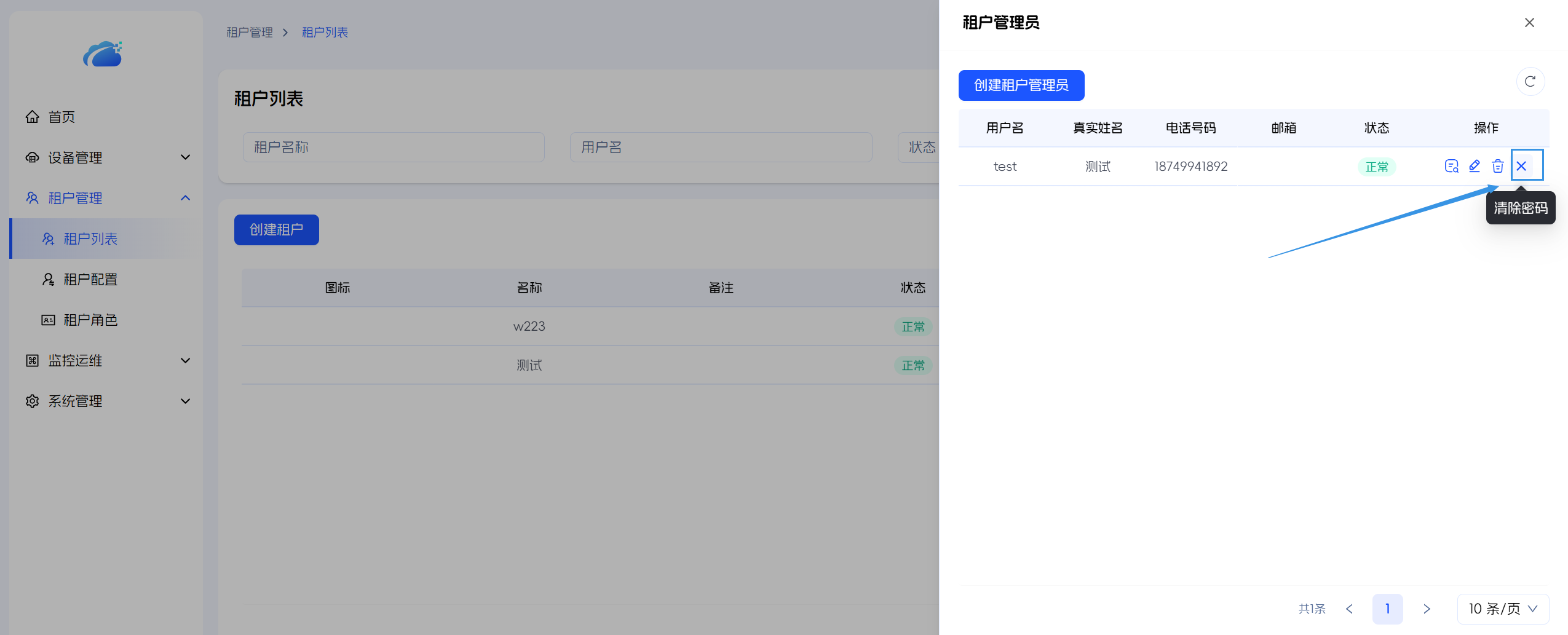The image size is (1568, 635).
Task: Select the 测试 tenant name in the list
Action: [x=529, y=365]
